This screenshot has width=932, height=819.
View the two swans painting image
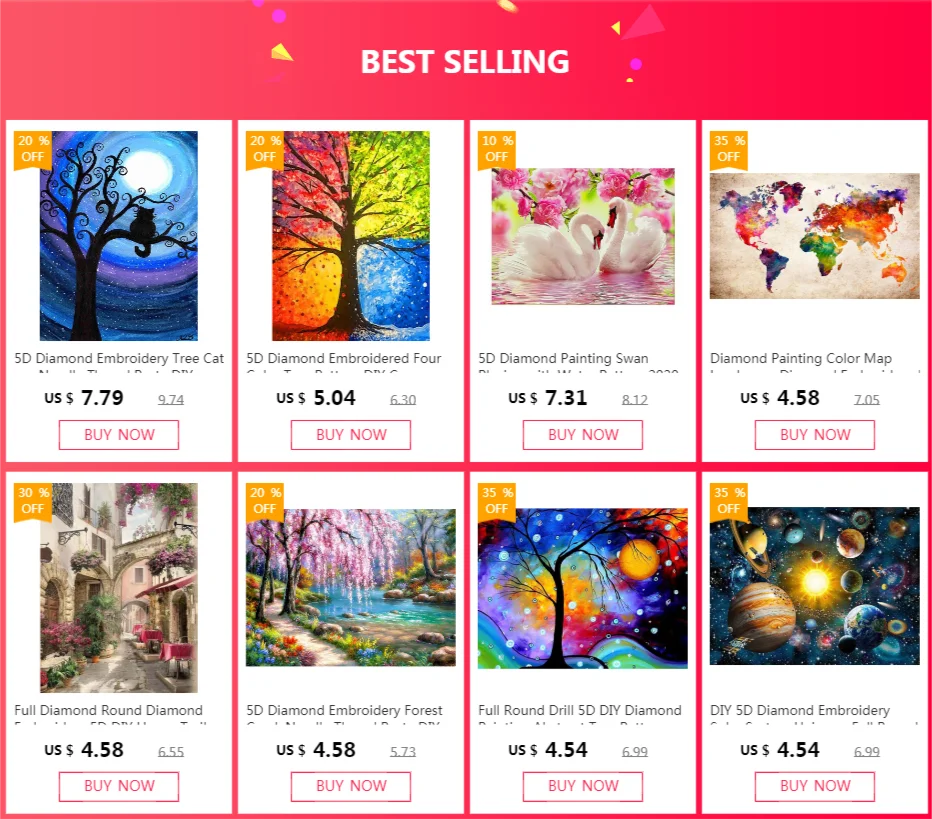(x=583, y=236)
